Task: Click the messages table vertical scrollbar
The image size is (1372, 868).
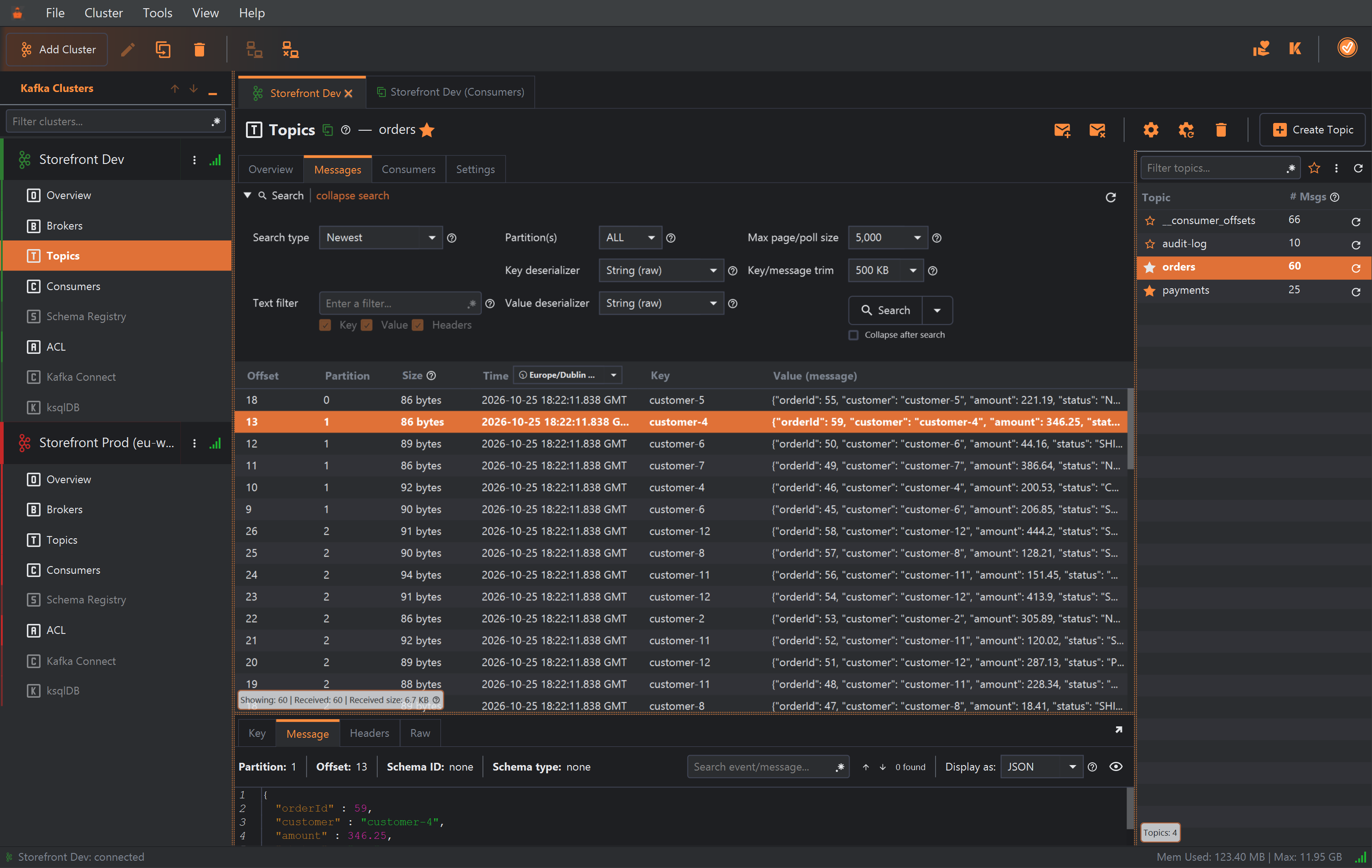Action: coord(1130,428)
